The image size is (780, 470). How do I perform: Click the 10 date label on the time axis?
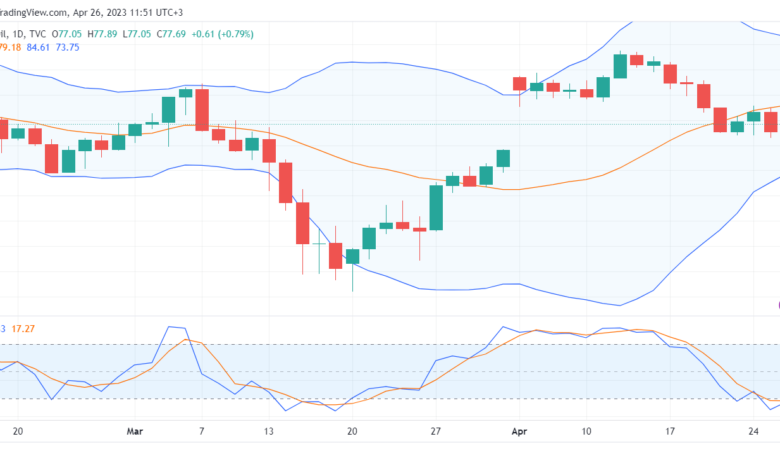pyautogui.click(x=586, y=431)
